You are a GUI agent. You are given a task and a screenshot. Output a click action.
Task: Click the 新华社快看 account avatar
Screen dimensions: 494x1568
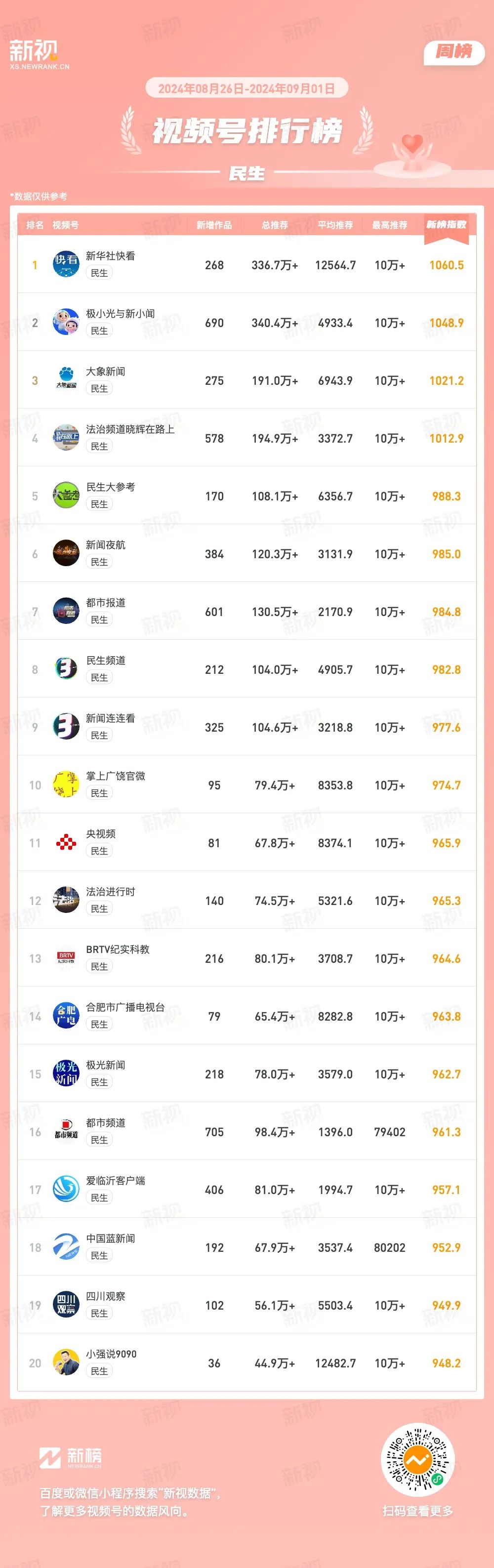(66, 264)
